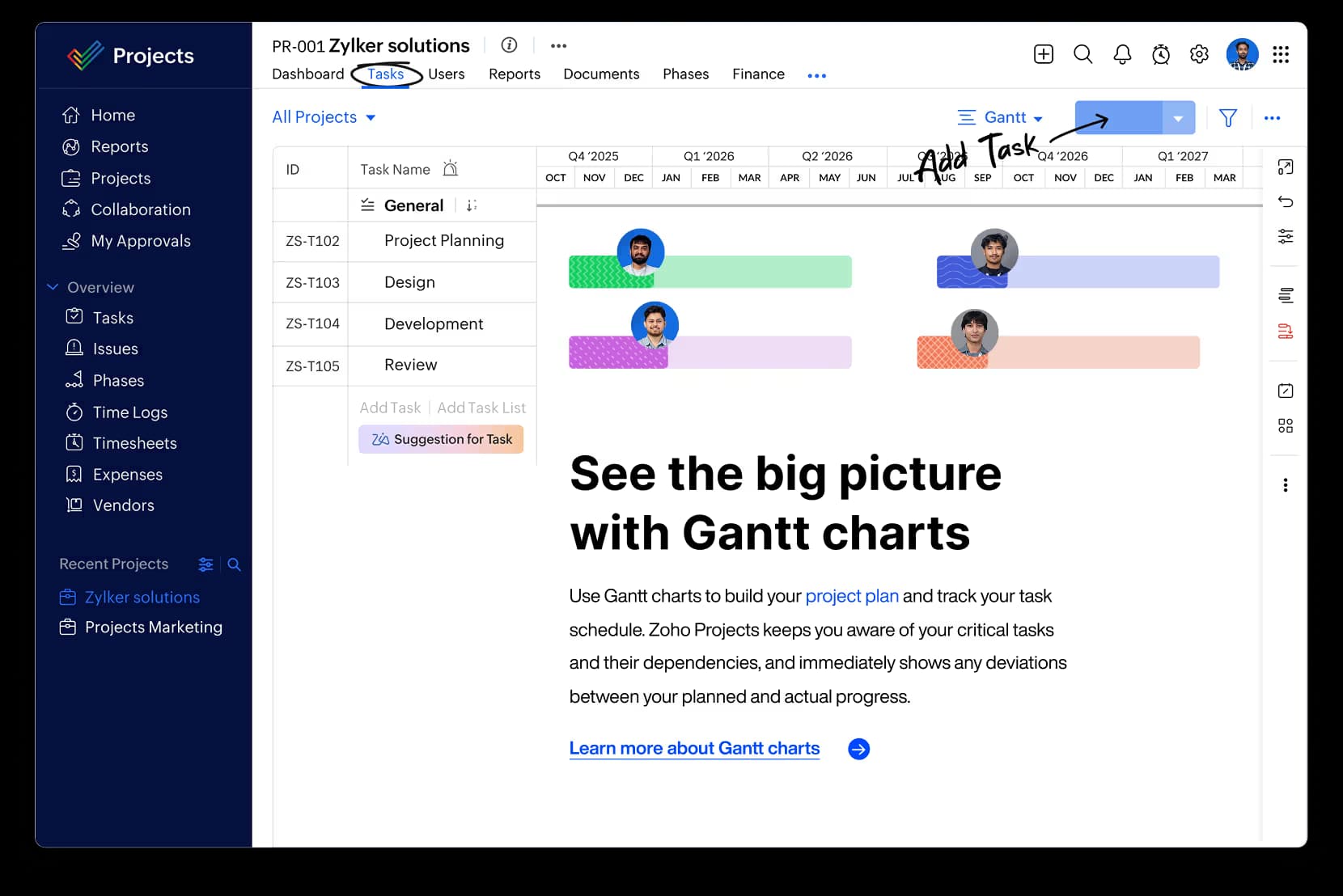1343x896 pixels.
Task: Click the blue Add Task button
Action: tap(1119, 118)
